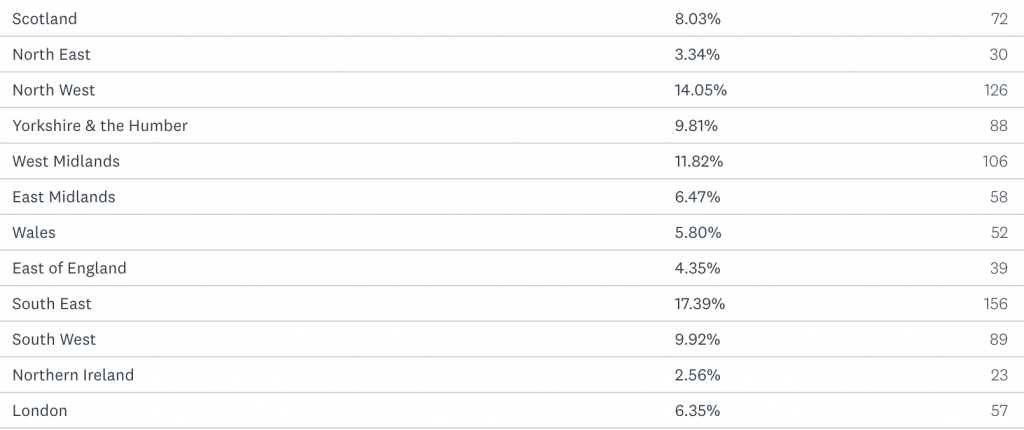Select Yorkshire & the Humber label
Screen dimensions: 1024x430
(100, 126)
